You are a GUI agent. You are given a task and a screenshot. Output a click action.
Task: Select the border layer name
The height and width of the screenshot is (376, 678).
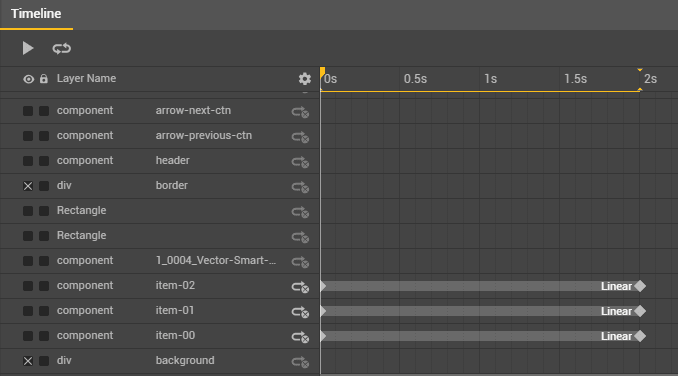coord(172,185)
